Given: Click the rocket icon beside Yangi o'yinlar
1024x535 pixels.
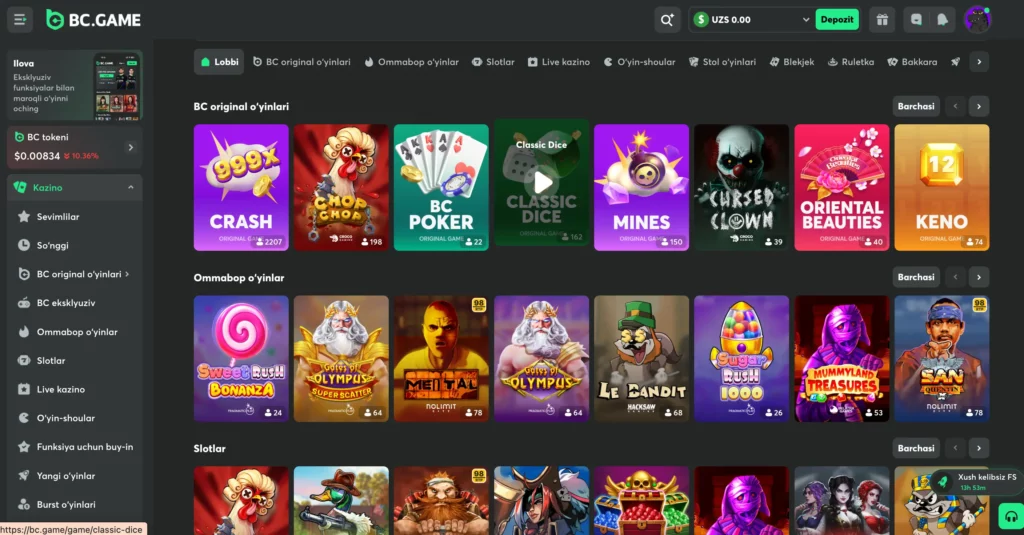Looking at the screenshot, I should coord(24,476).
